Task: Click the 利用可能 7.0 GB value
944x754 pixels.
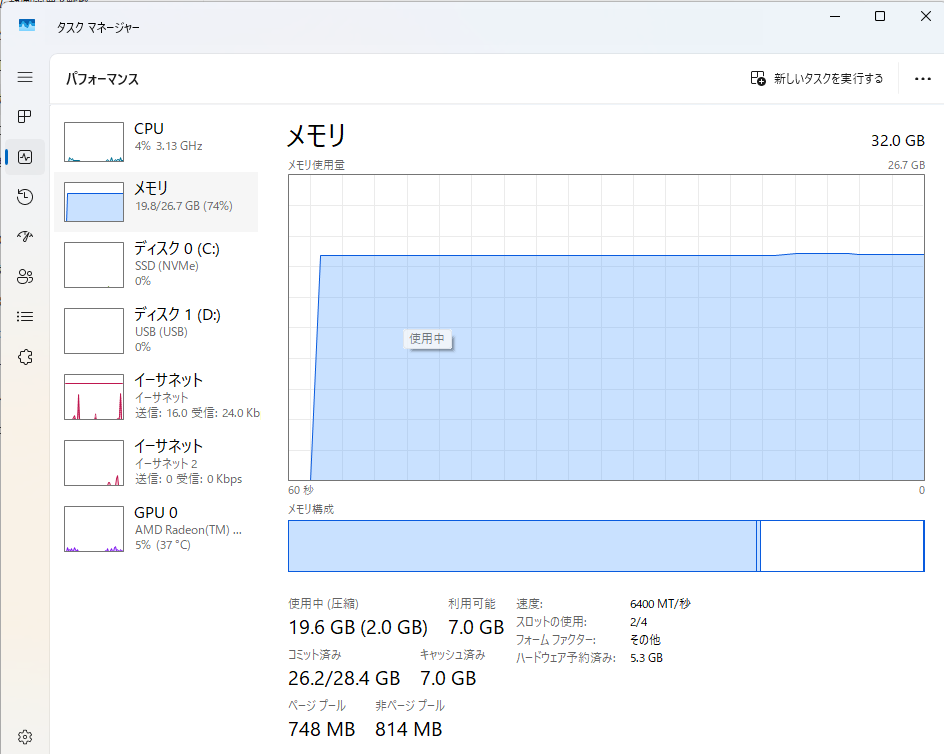Action: pos(476,627)
